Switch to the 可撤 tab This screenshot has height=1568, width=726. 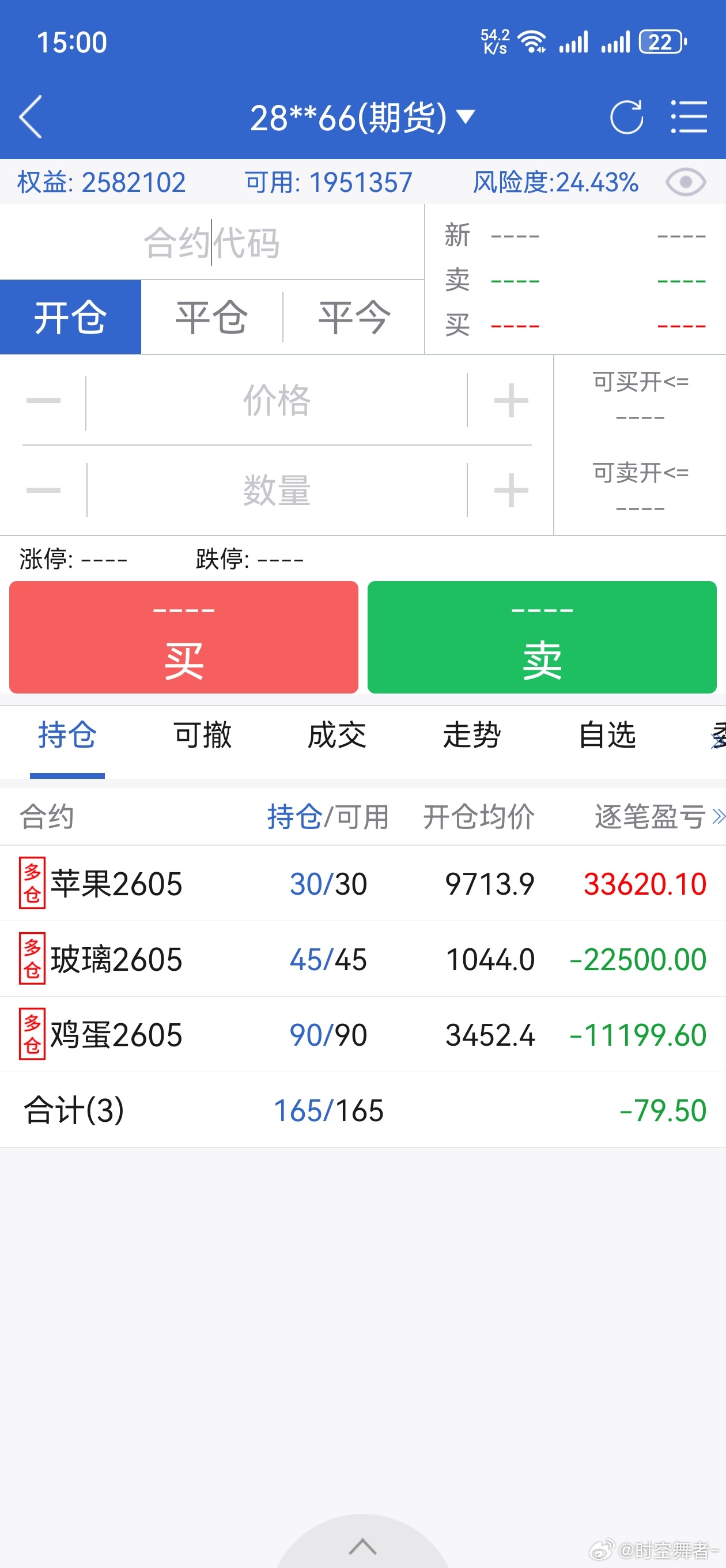pos(203,734)
